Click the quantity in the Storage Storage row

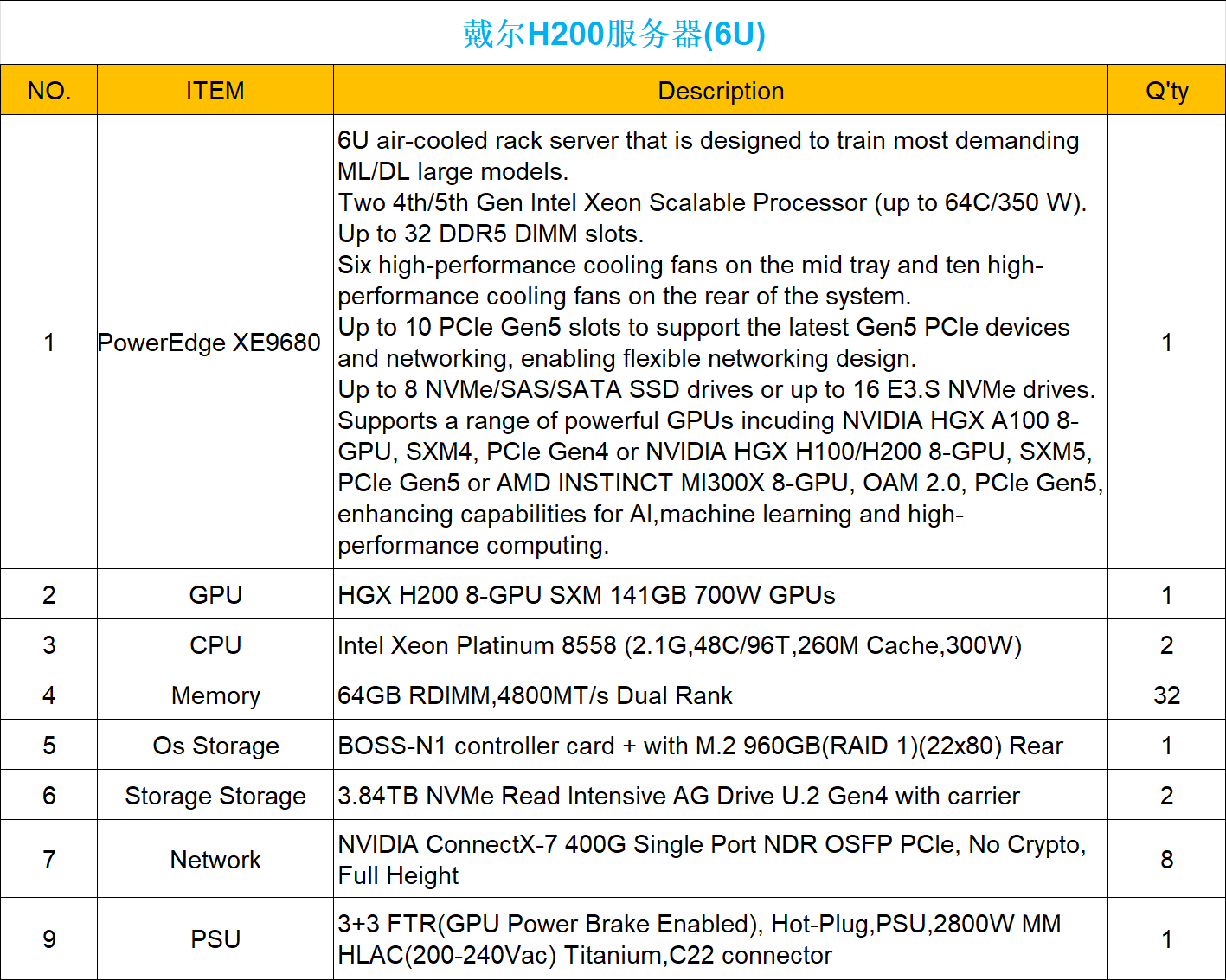click(x=1166, y=795)
